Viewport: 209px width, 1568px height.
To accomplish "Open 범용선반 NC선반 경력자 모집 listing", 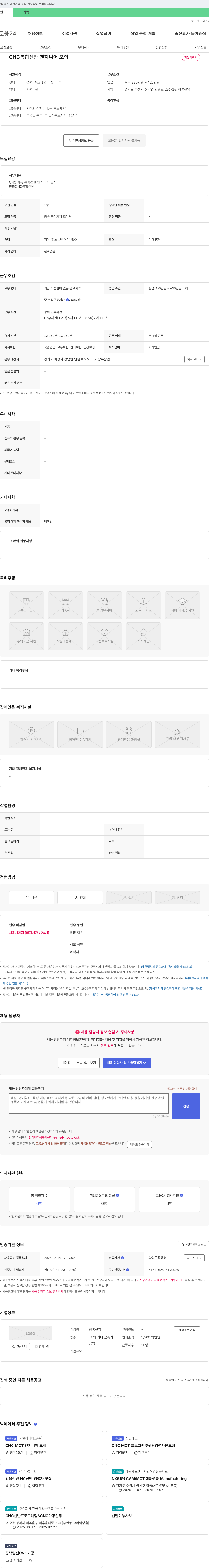I will (x=29, y=1478).
